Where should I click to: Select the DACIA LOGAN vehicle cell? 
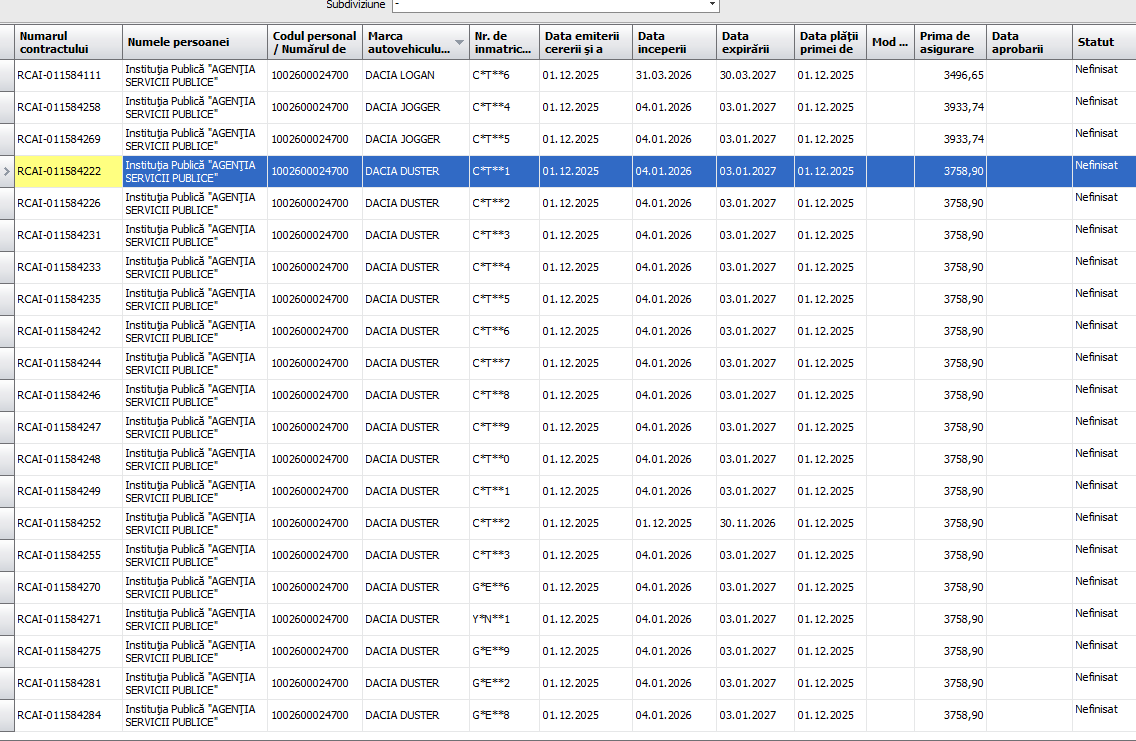point(400,75)
